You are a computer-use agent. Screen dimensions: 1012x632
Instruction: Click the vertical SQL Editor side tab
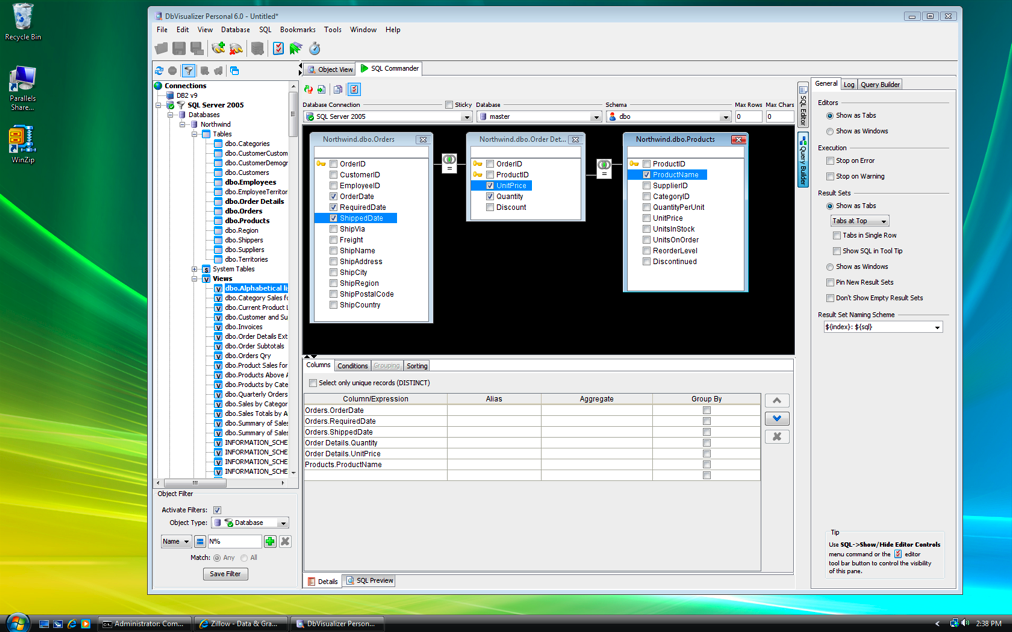[803, 105]
